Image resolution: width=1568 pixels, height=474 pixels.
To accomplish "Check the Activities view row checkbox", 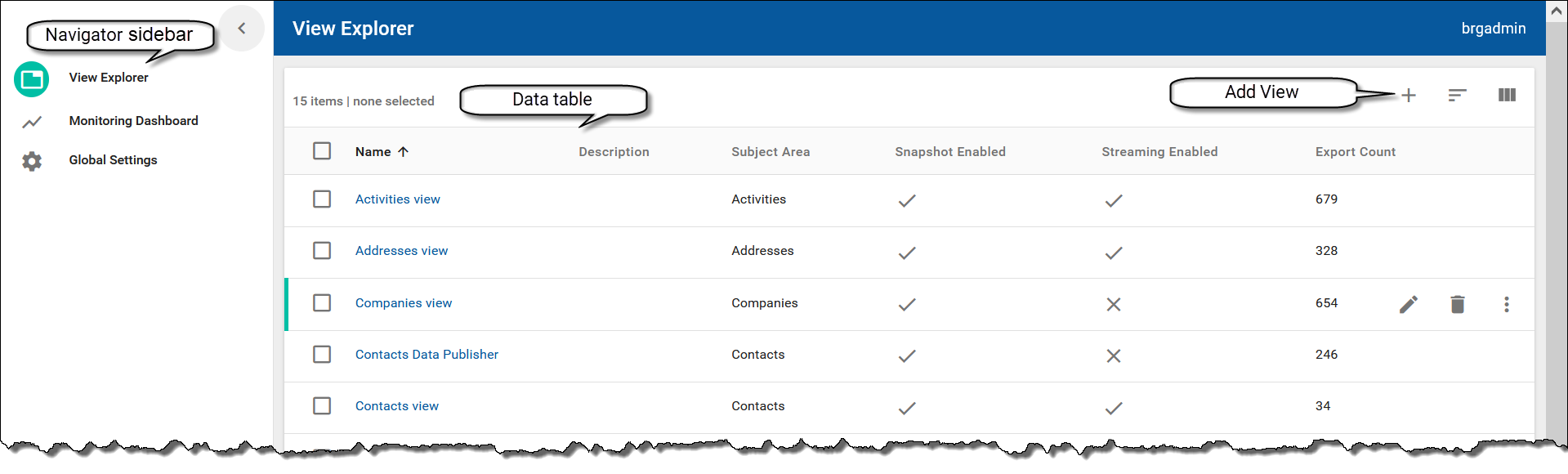I will pyautogui.click(x=322, y=199).
